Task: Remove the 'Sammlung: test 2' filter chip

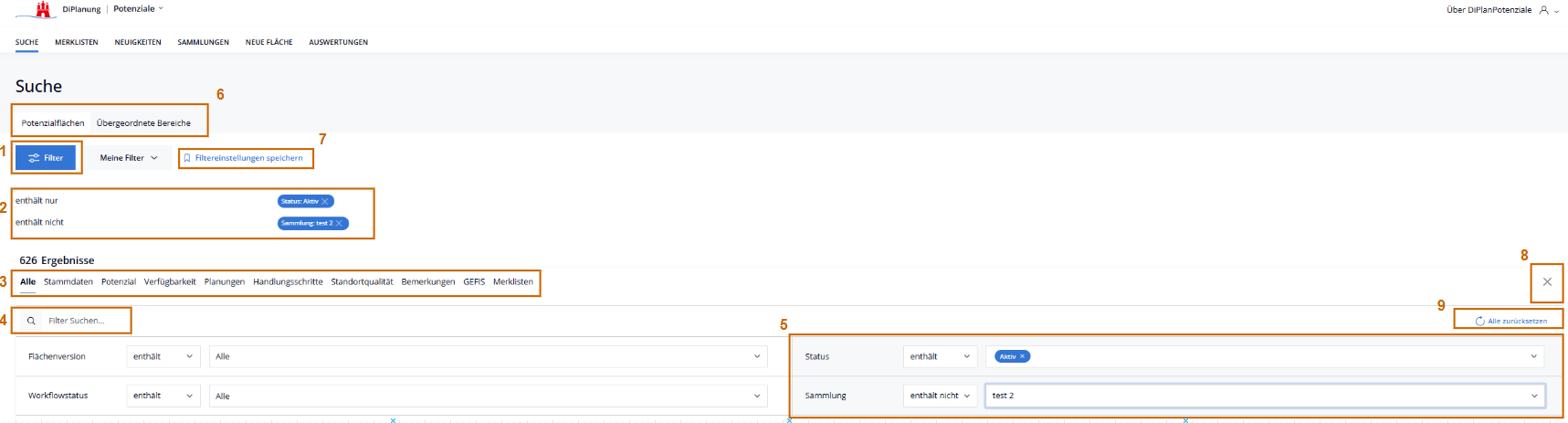Action: point(340,223)
